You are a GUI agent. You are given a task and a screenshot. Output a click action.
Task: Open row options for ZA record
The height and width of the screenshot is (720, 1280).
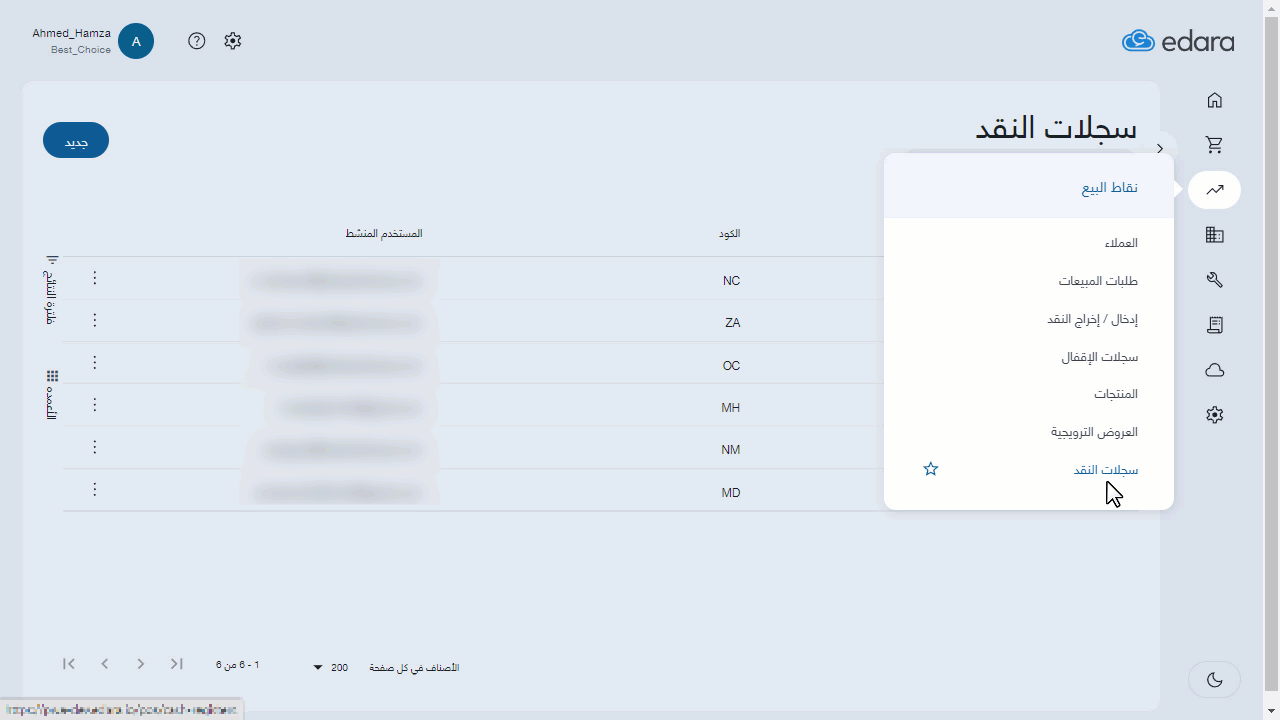point(95,320)
